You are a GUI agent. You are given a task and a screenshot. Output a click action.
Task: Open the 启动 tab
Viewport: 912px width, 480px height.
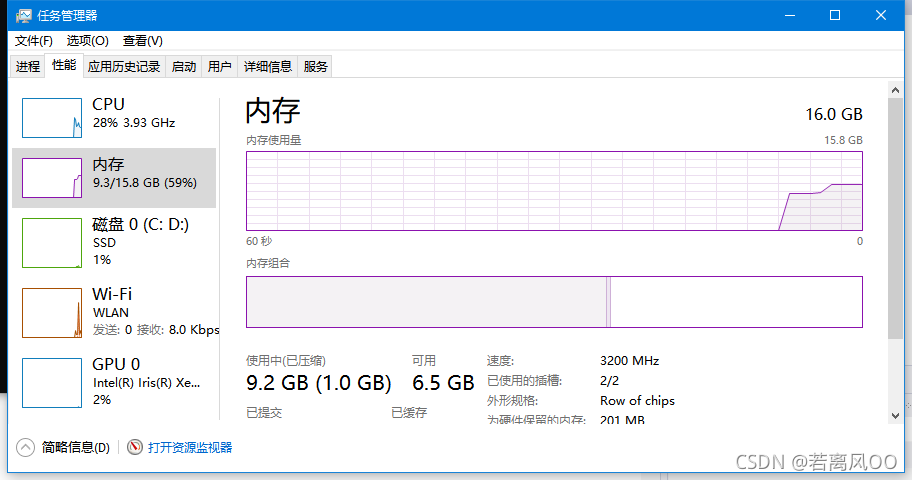(x=184, y=66)
